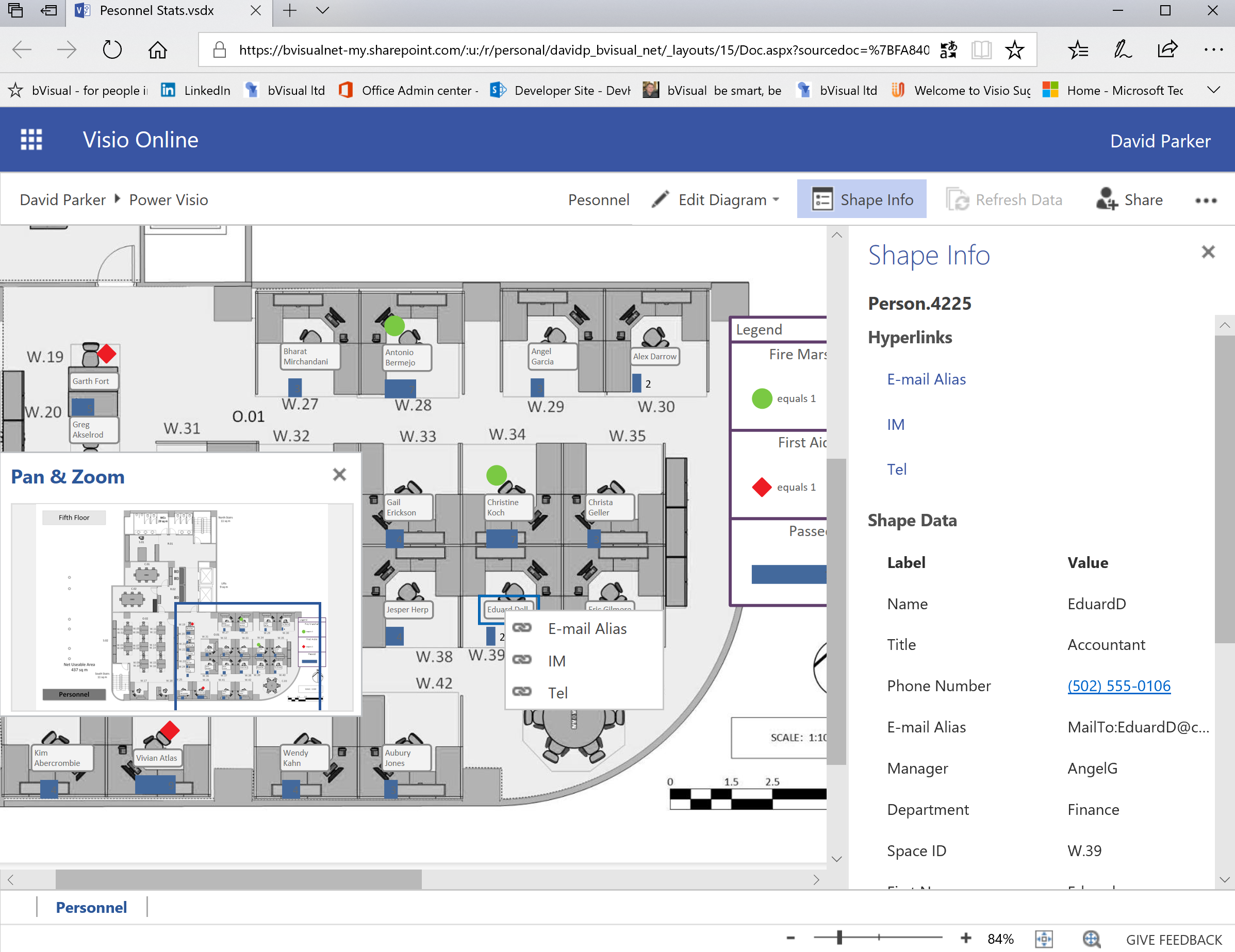Open the tab preview chevron
This screenshot has height=952, width=1235.
[x=322, y=10]
